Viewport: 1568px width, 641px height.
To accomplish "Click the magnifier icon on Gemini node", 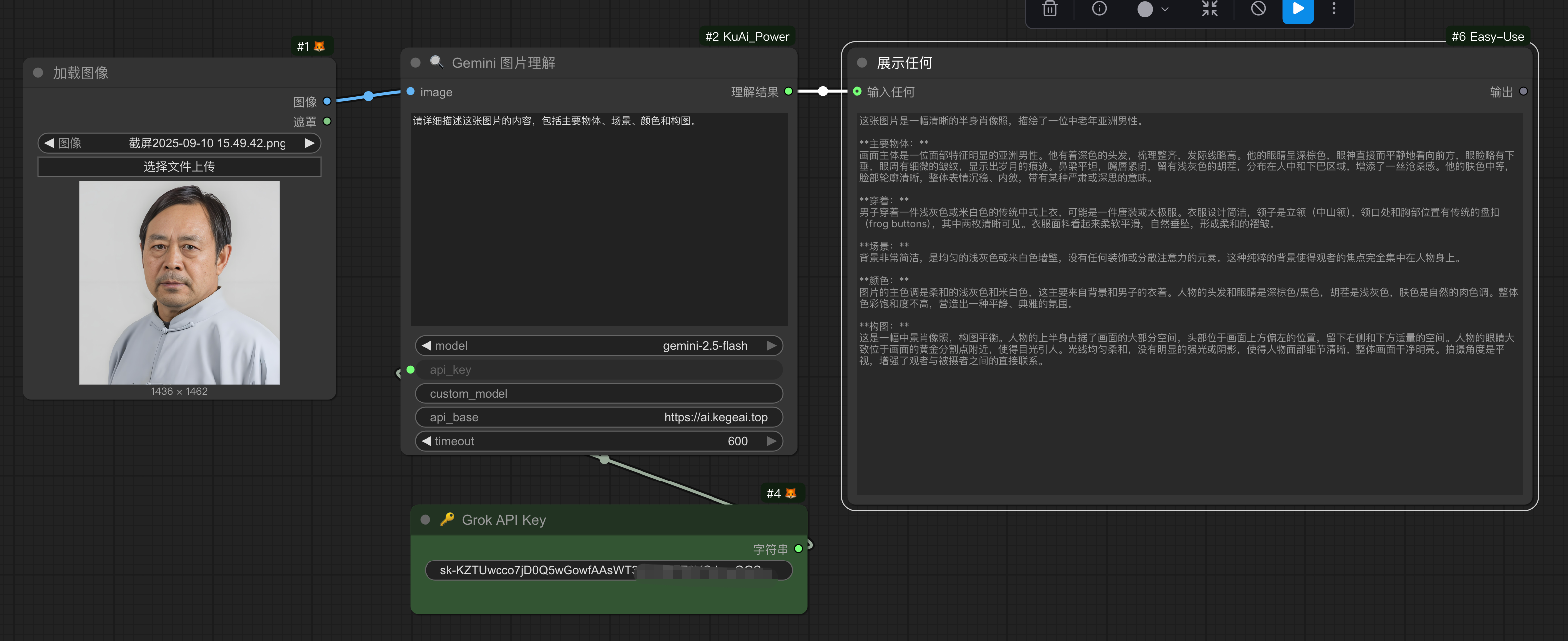I will coord(436,62).
